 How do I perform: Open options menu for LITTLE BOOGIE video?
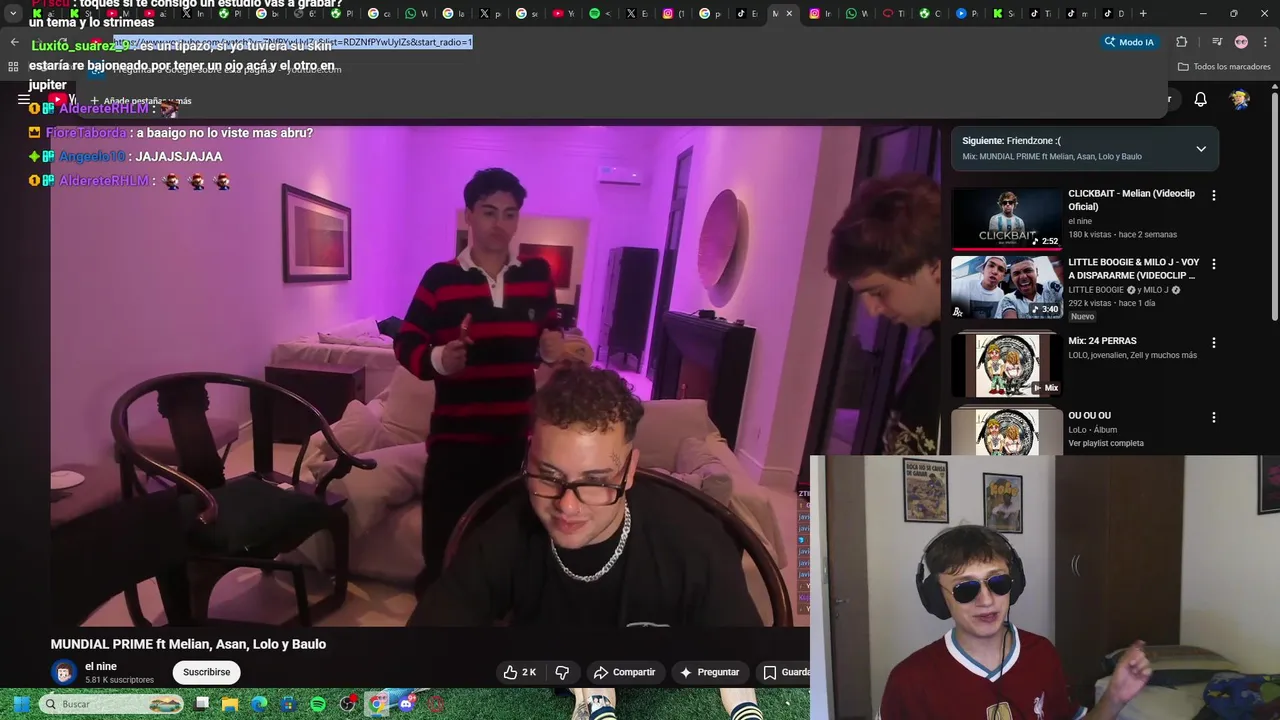1213,264
